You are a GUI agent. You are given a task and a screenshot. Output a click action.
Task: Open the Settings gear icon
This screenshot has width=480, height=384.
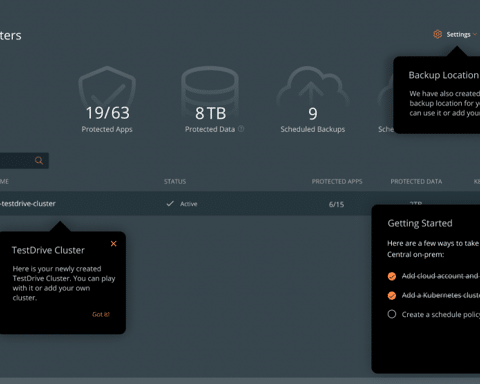coord(437,34)
